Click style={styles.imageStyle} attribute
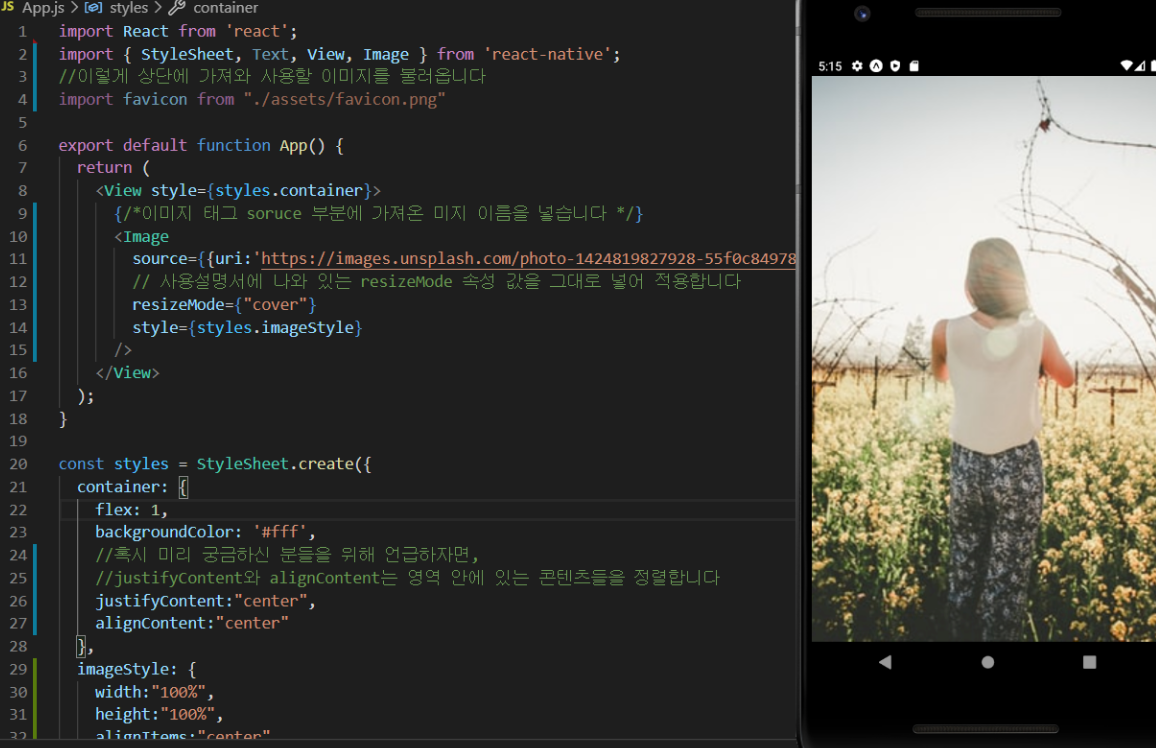The height and width of the screenshot is (748, 1156). (x=247, y=327)
